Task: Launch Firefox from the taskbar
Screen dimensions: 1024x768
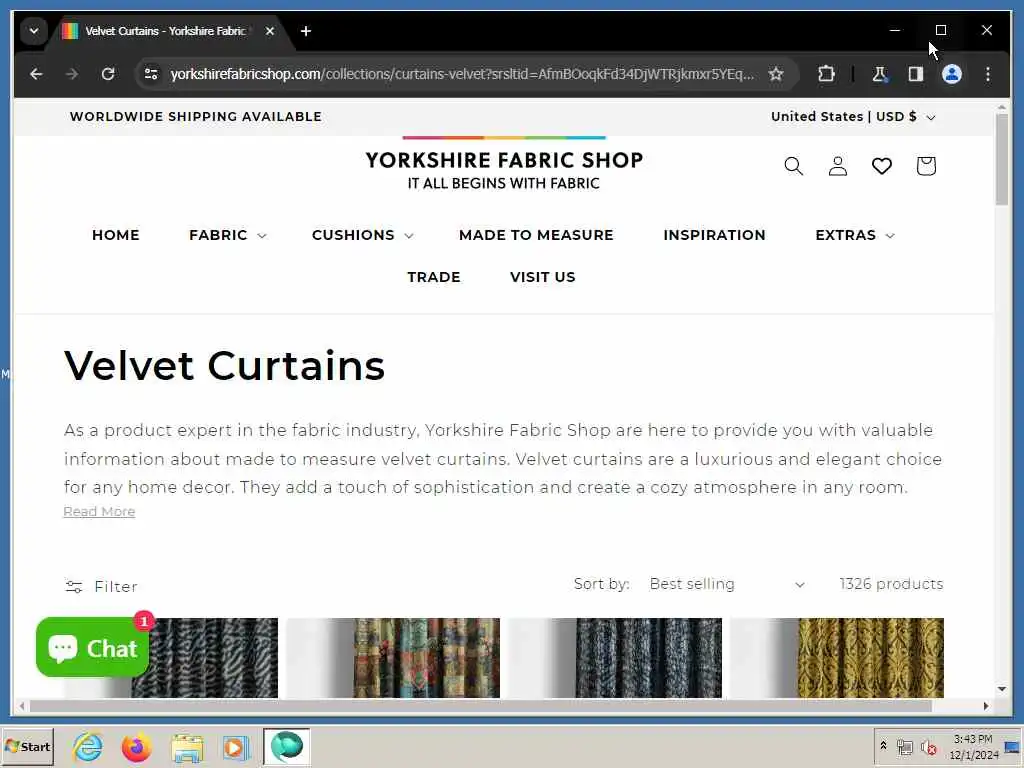Action: tap(136, 746)
